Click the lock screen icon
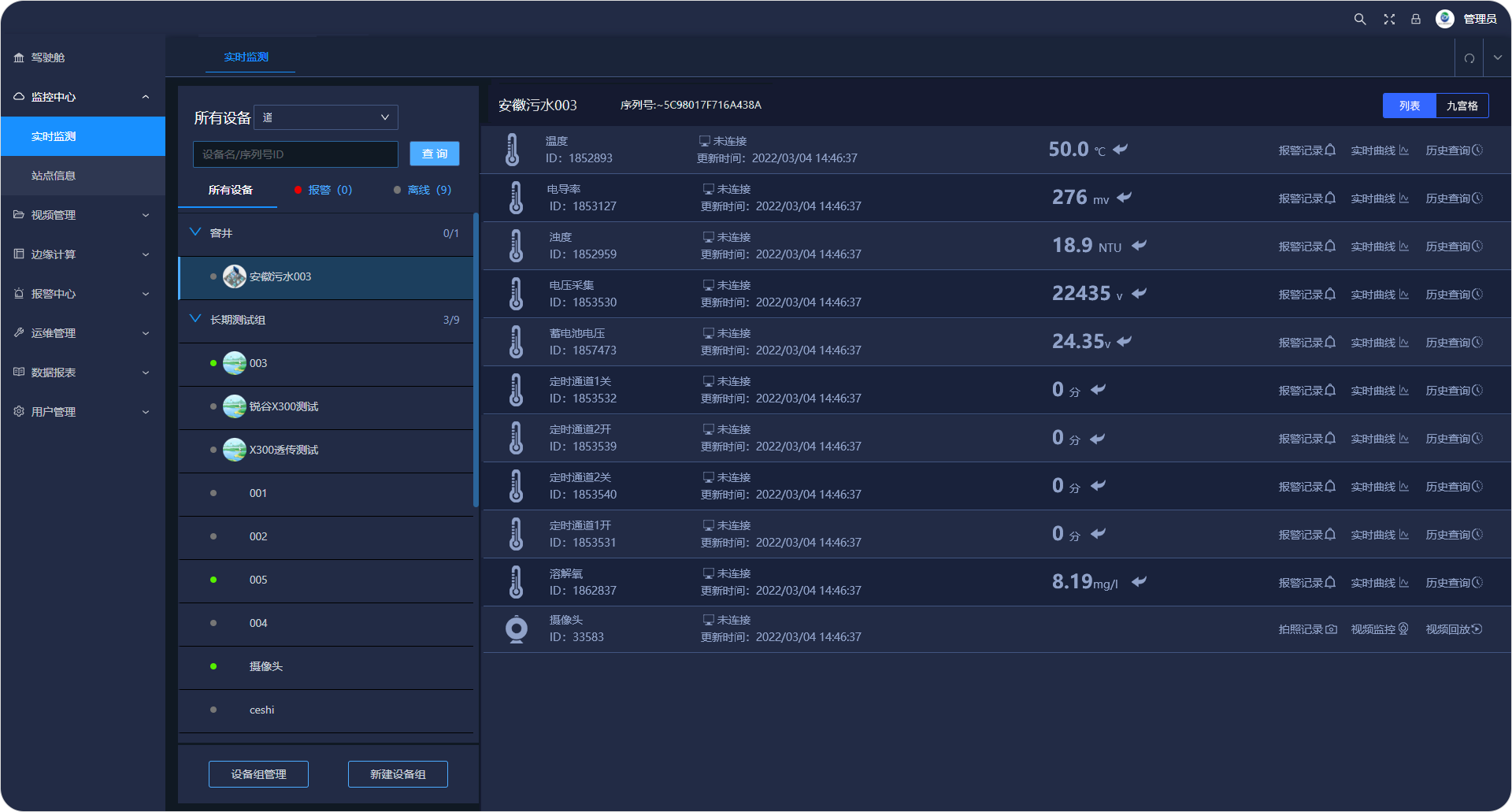The width and height of the screenshot is (1512, 812). pyautogui.click(x=1416, y=19)
